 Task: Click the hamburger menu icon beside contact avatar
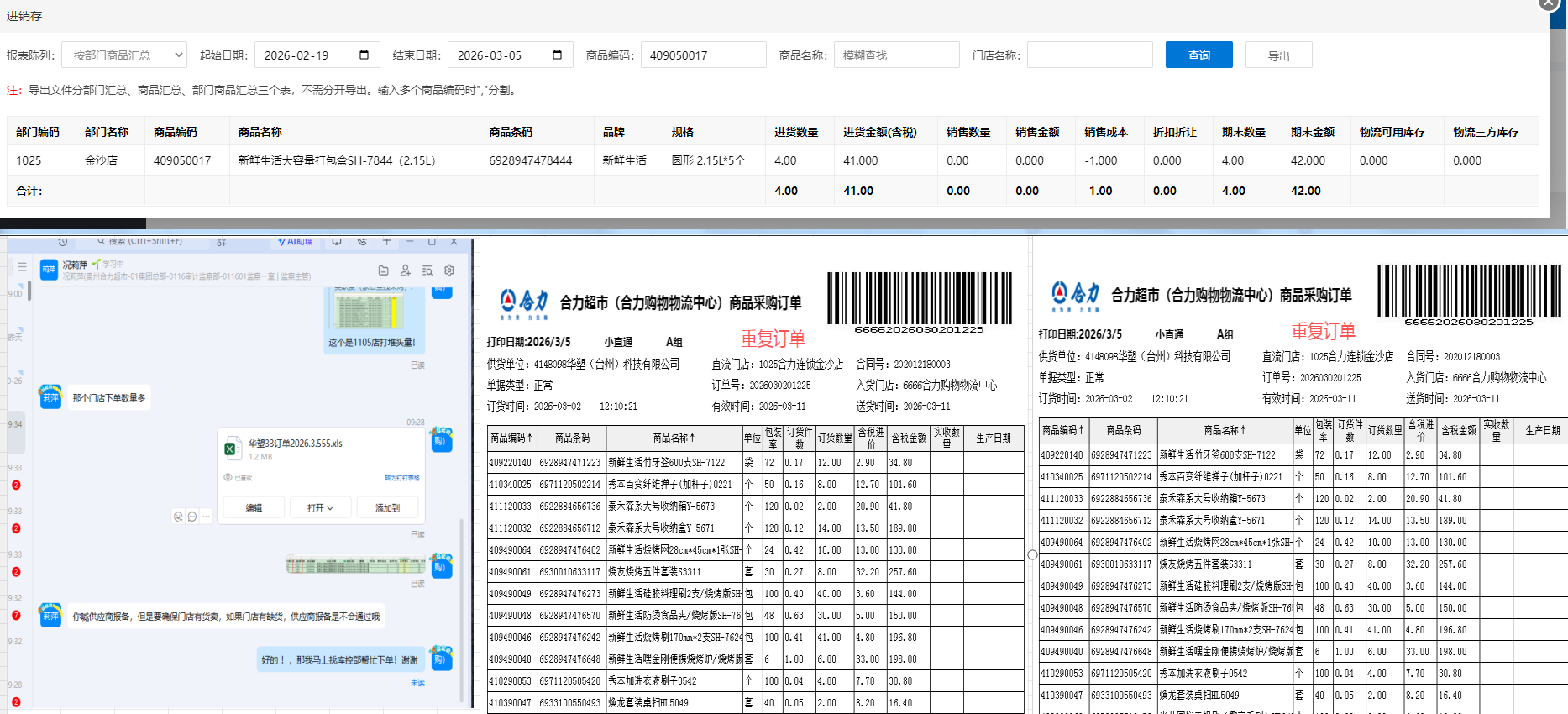[x=22, y=267]
